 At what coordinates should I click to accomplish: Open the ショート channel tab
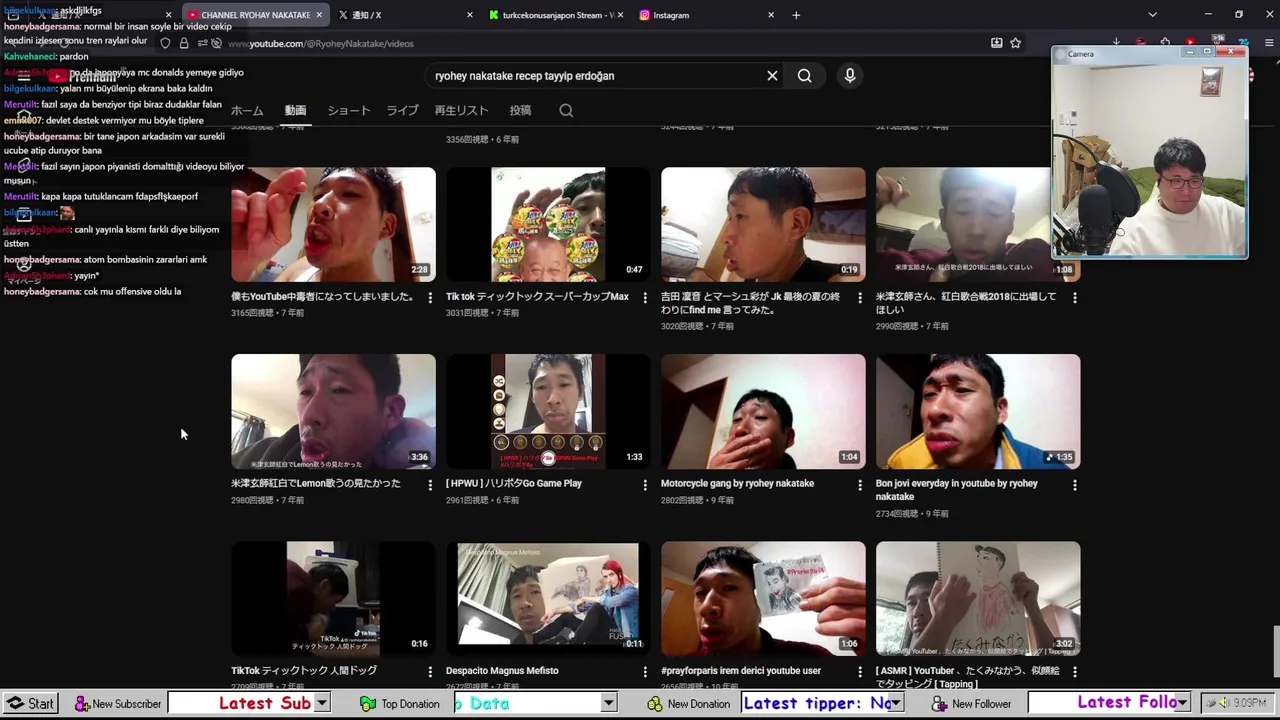349,111
